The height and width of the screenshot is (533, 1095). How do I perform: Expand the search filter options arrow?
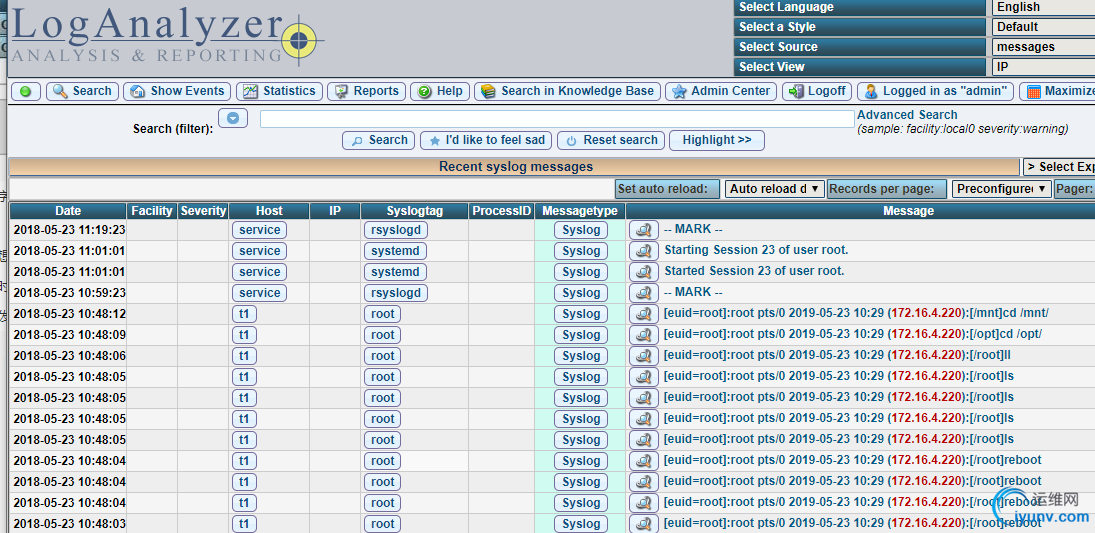click(233, 119)
